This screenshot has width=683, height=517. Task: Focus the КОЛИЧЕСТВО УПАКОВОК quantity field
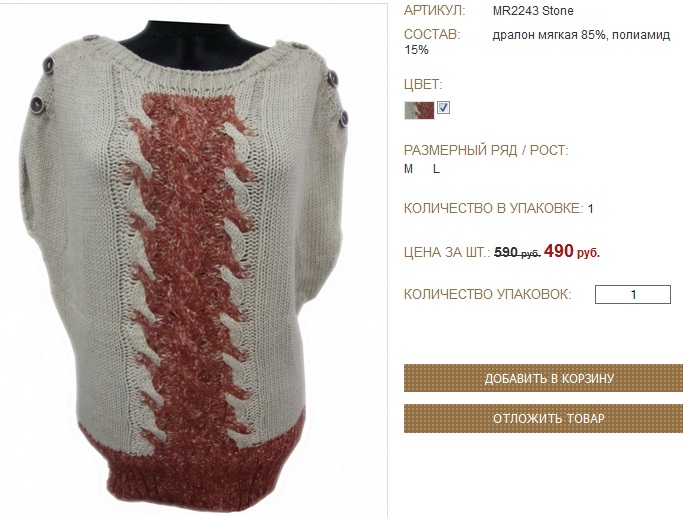tap(632, 294)
